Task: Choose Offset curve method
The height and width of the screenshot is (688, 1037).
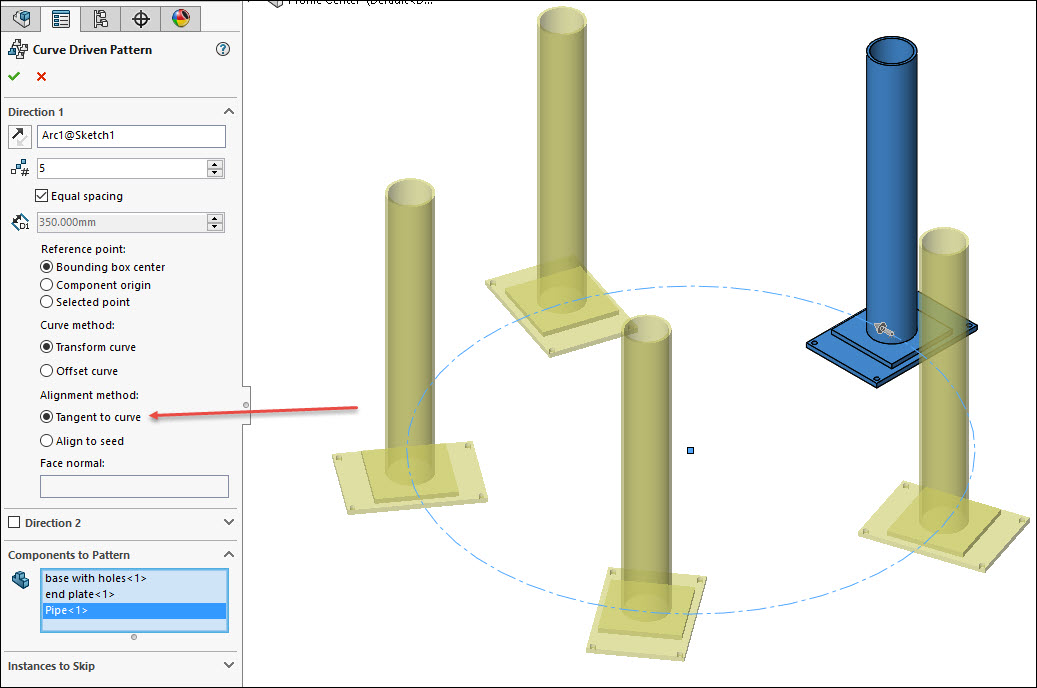Action: click(46, 370)
